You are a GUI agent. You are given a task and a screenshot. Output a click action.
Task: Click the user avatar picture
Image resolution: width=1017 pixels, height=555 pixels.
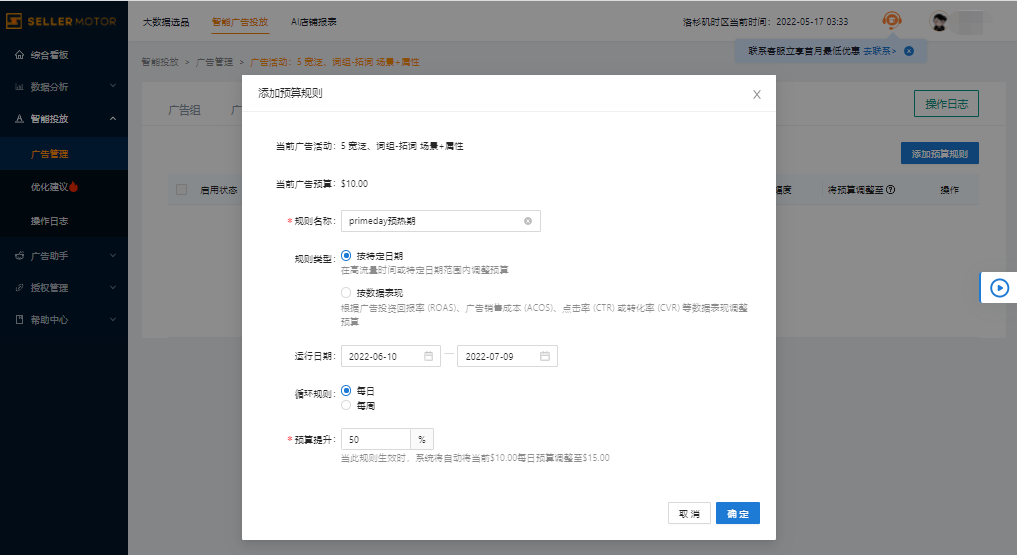pos(939,21)
